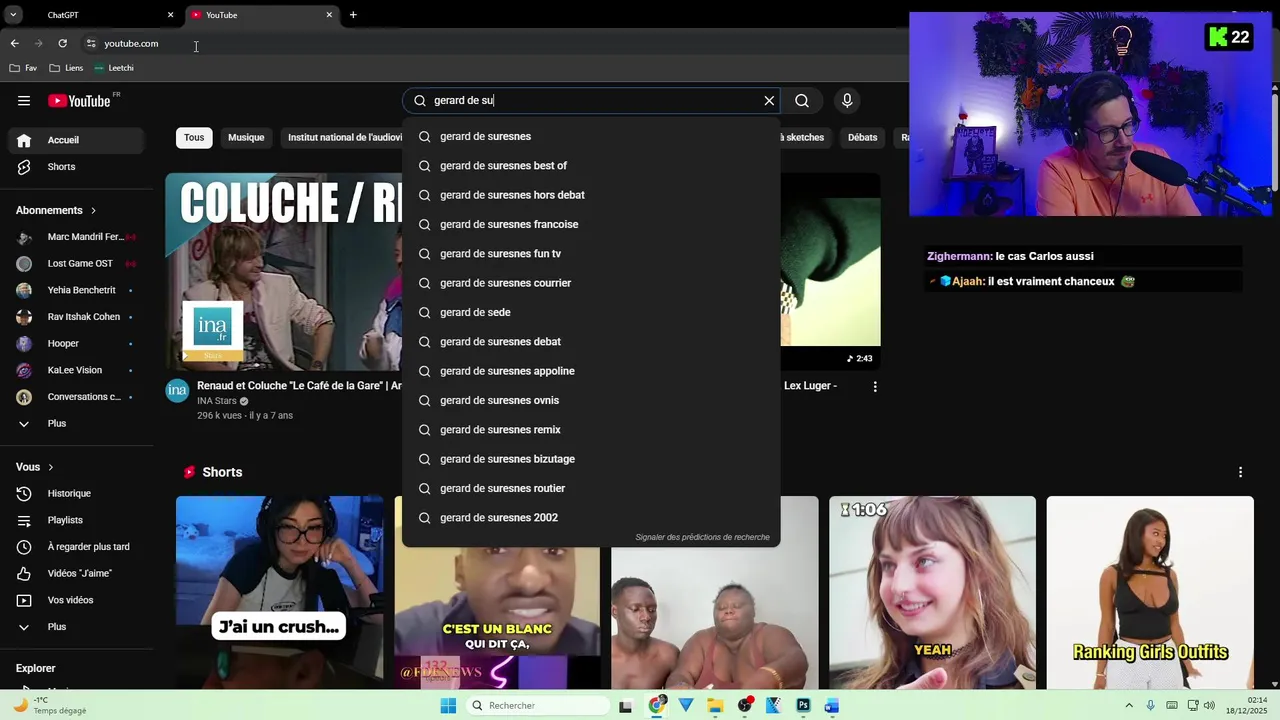The width and height of the screenshot is (1280, 720).
Task: Open options for the Lex Luger video
Action: coord(875,387)
